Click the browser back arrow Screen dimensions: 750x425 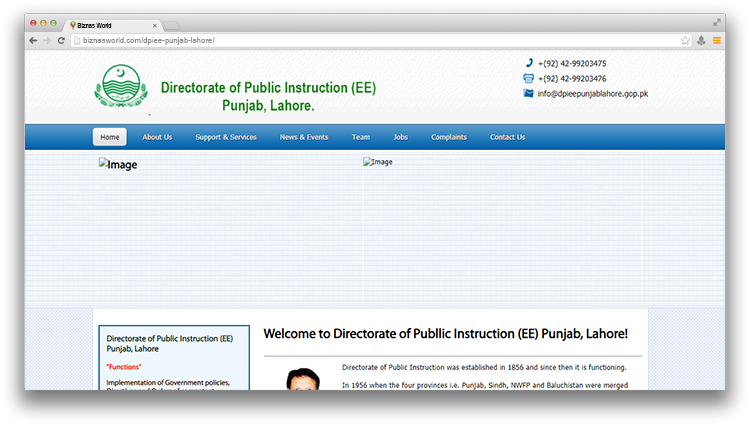tap(33, 40)
